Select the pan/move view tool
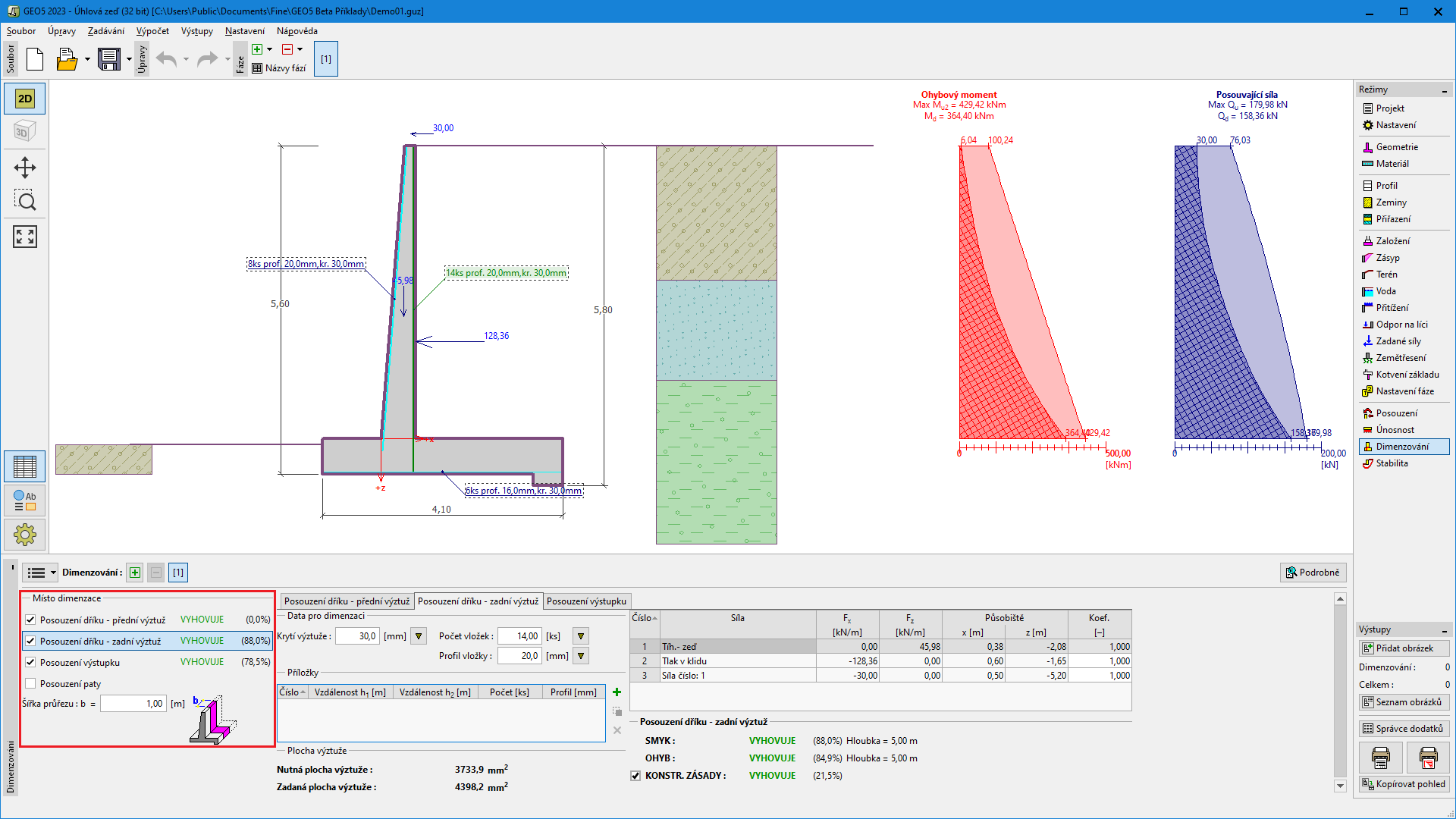Image resolution: width=1456 pixels, height=819 pixels. pyautogui.click(x=24, y=167)
